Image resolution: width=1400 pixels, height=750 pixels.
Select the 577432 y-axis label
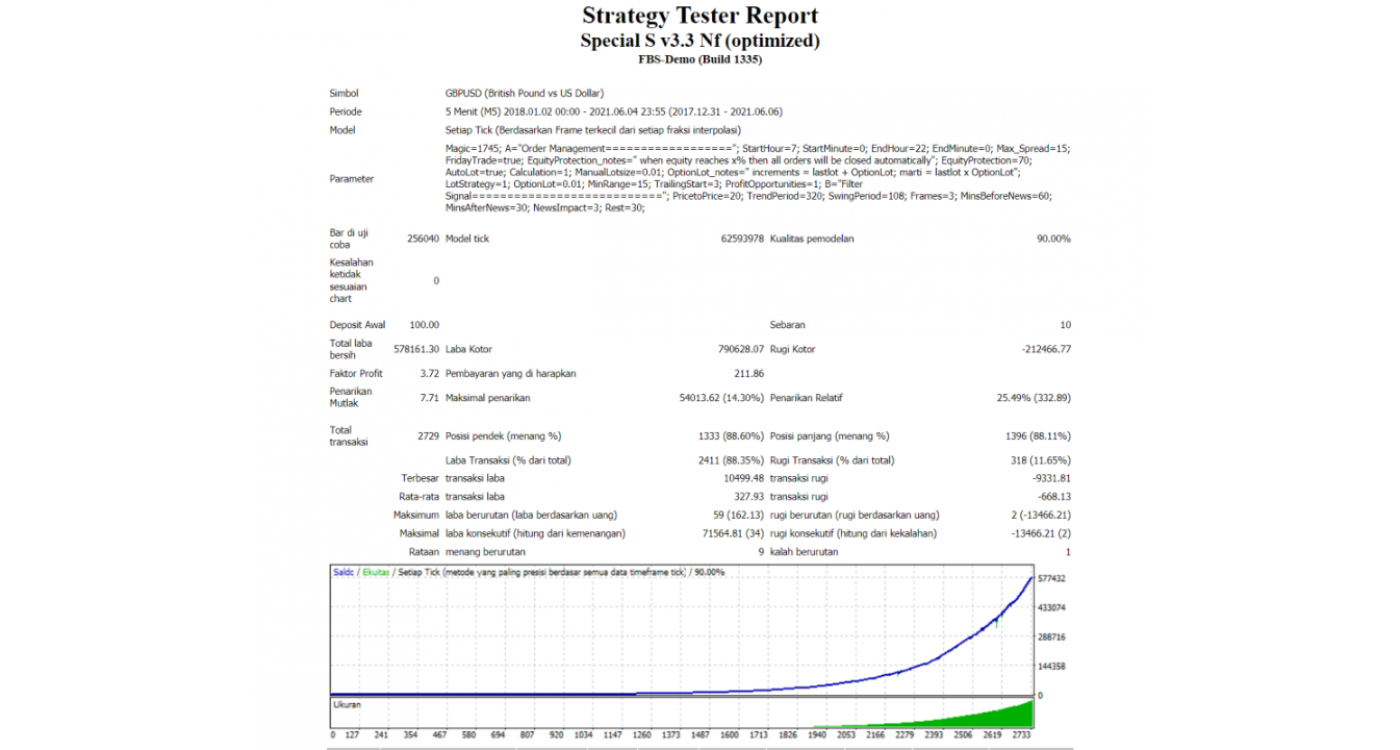1054,579
